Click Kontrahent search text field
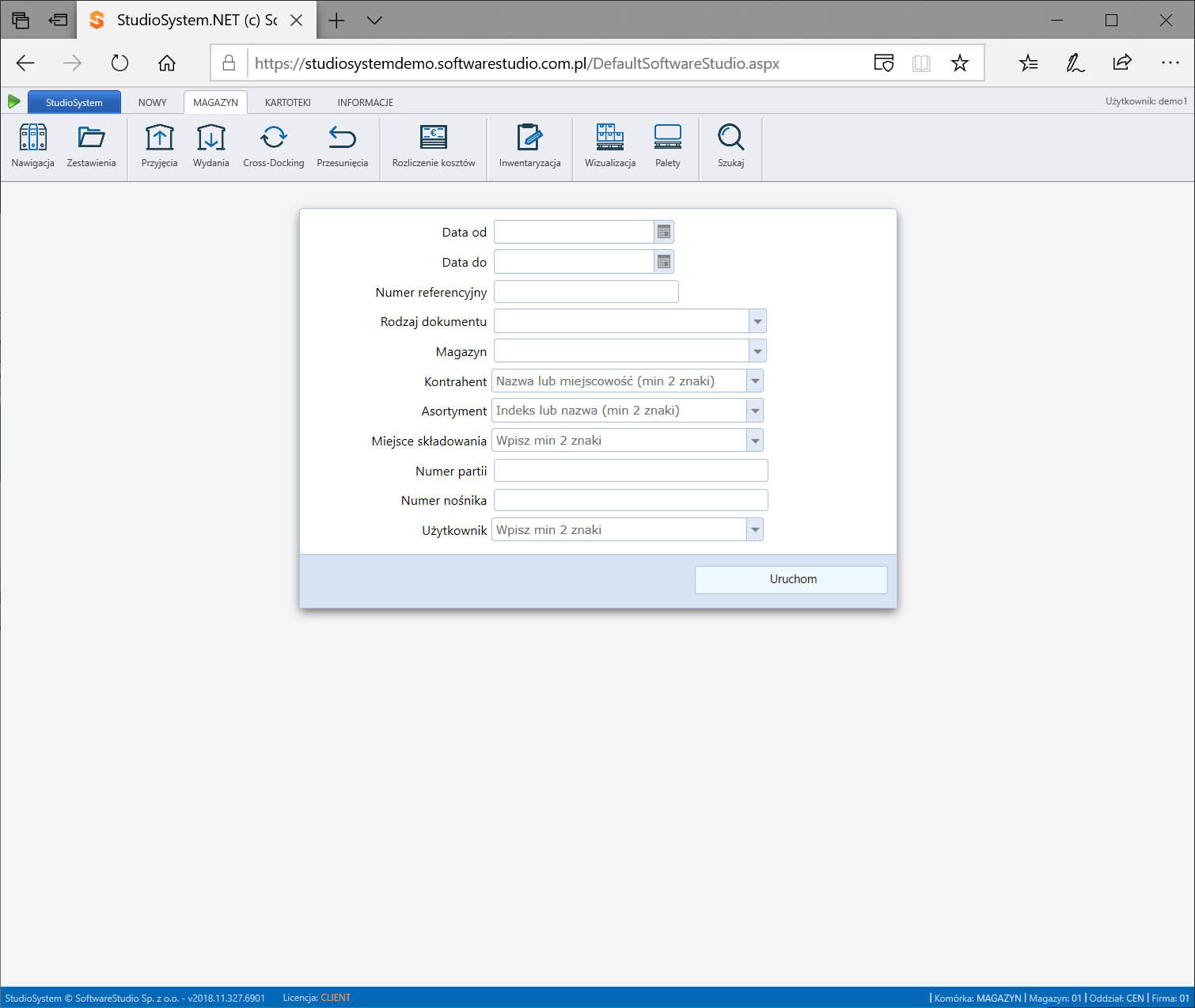Screen dimensions: 1195x1008 619,381
